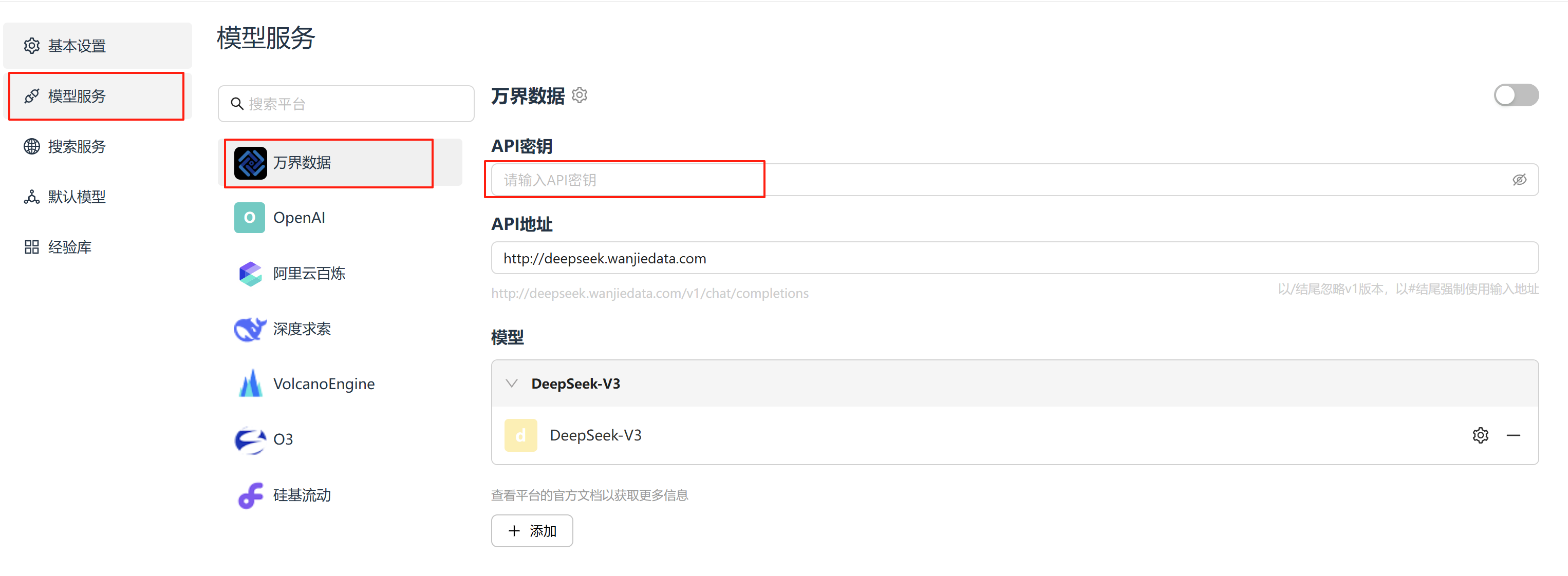Toggle API key visibility eye icon

coord(1519,180)
